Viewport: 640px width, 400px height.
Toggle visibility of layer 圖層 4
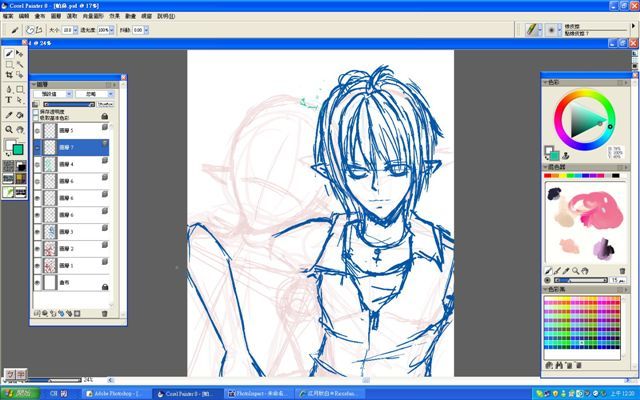38,164
